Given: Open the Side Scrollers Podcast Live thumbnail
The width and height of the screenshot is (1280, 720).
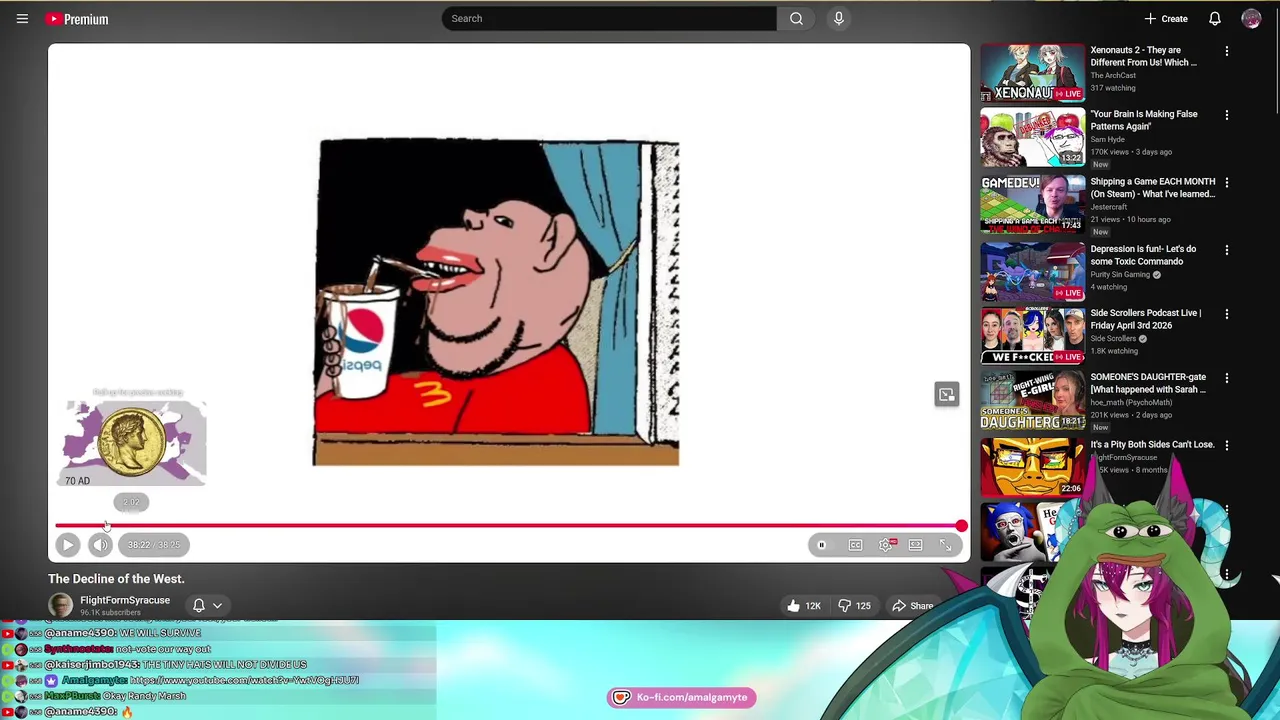Looking at the screenshot, I should pyautogui.click(x=1032, y=336).
